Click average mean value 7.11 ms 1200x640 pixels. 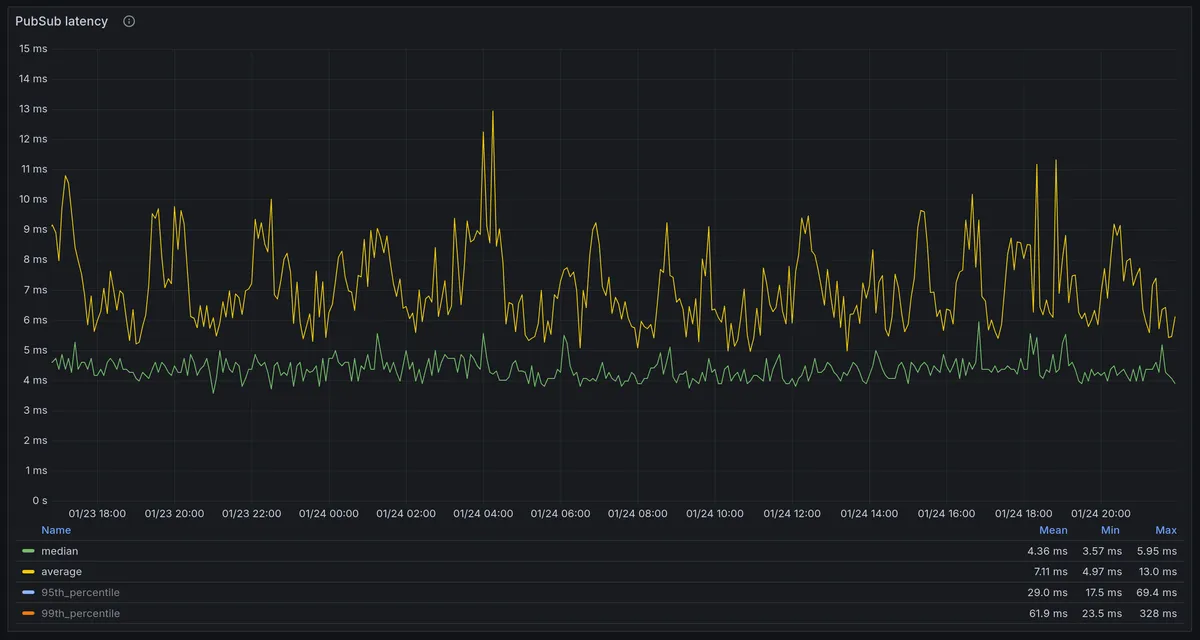[1048, 572]
